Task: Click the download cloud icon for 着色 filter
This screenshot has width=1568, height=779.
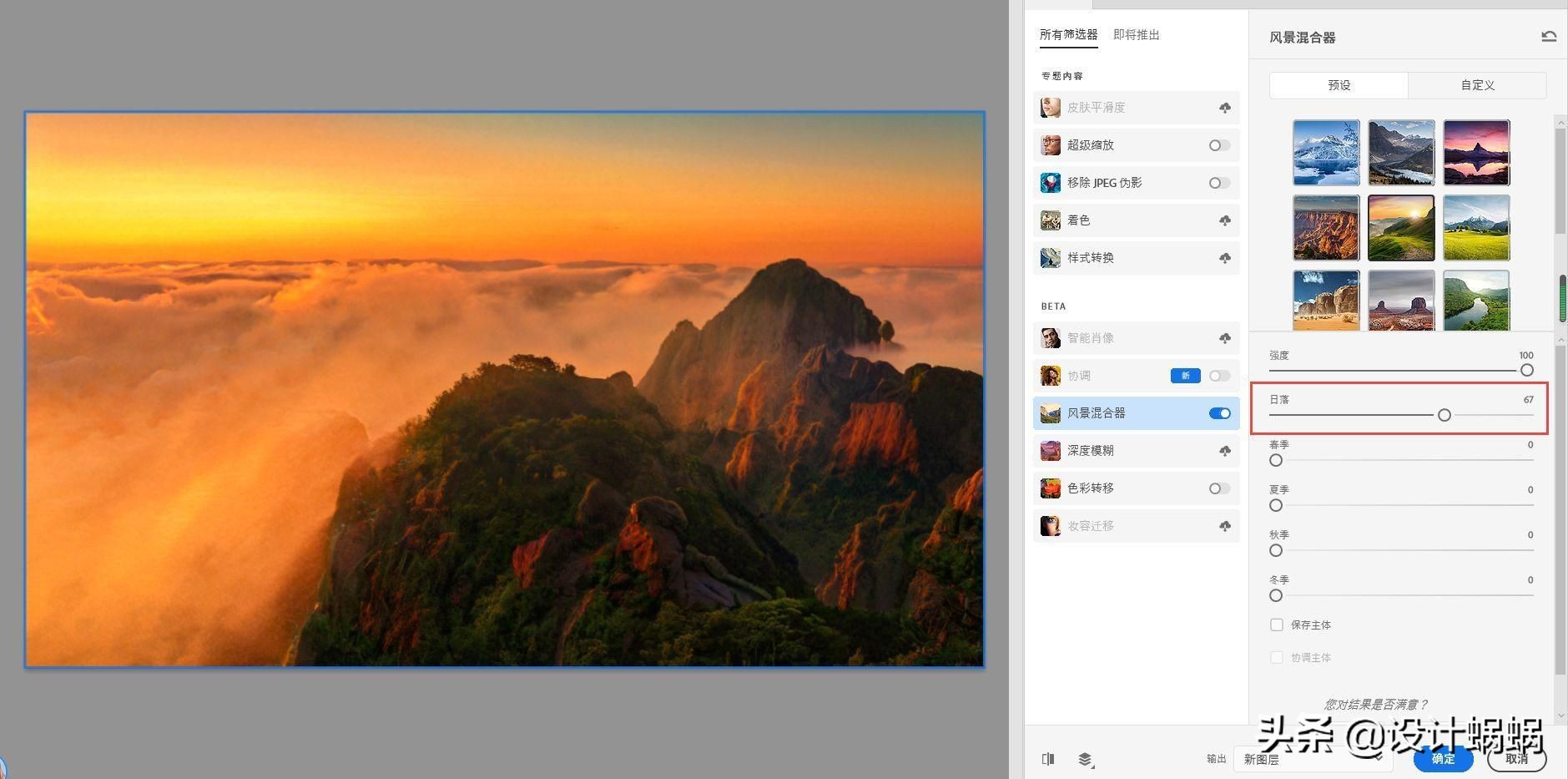Action: click(x=1223, y=220)
